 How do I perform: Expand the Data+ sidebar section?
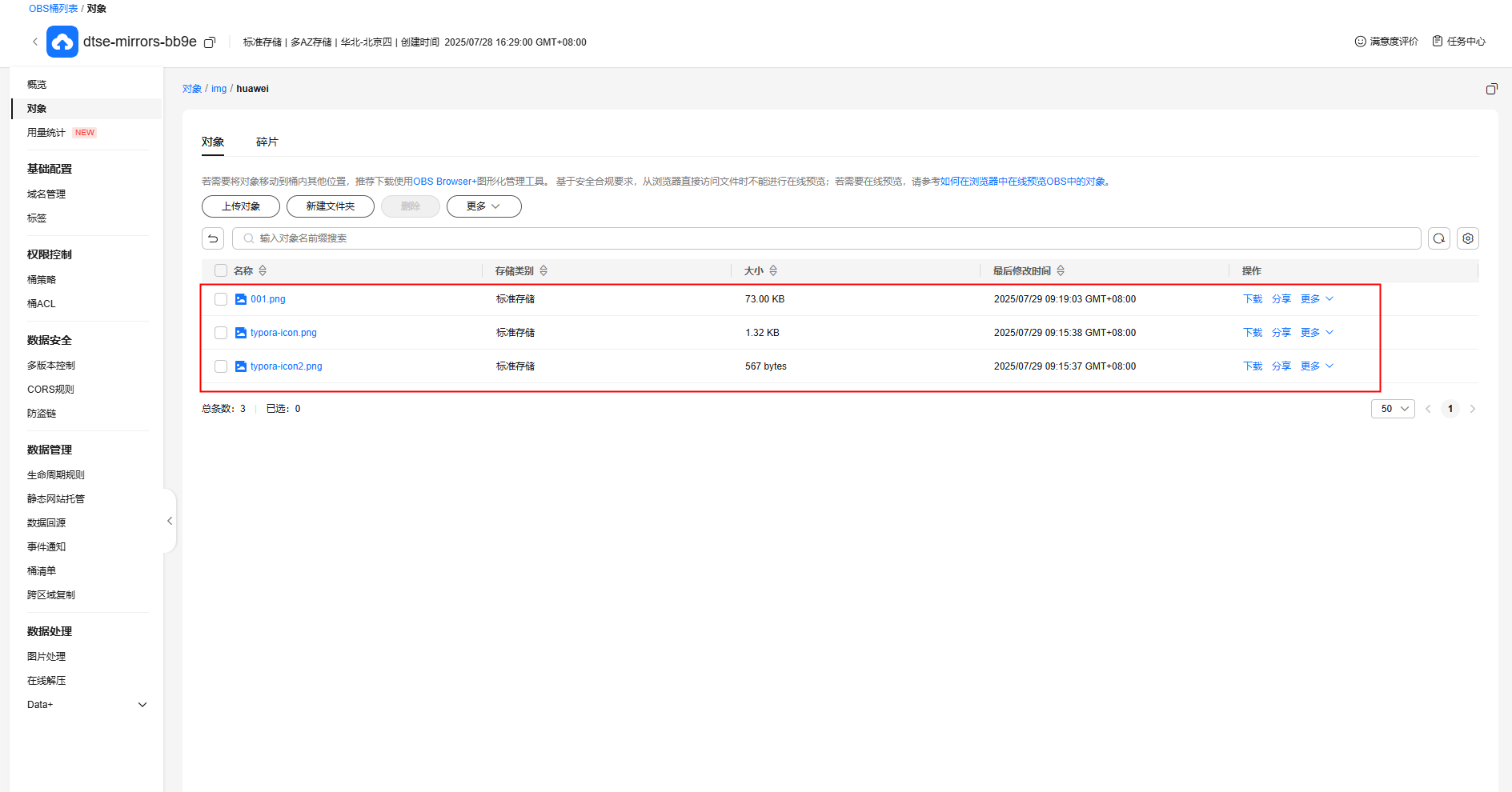[x=142, y=705]
